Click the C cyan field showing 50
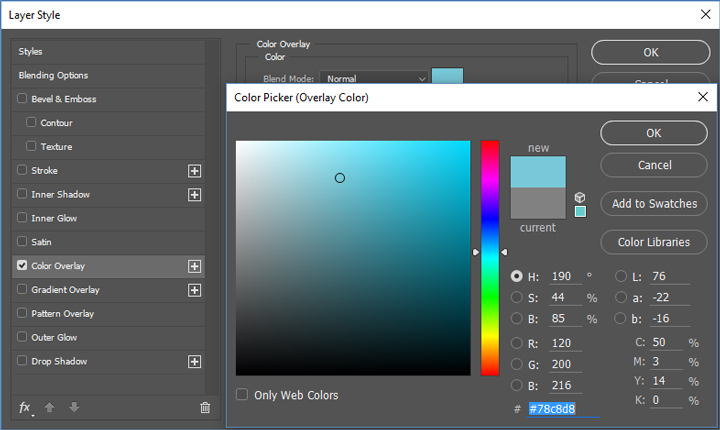This screenshot has width=720, height=430. point(667,343)
